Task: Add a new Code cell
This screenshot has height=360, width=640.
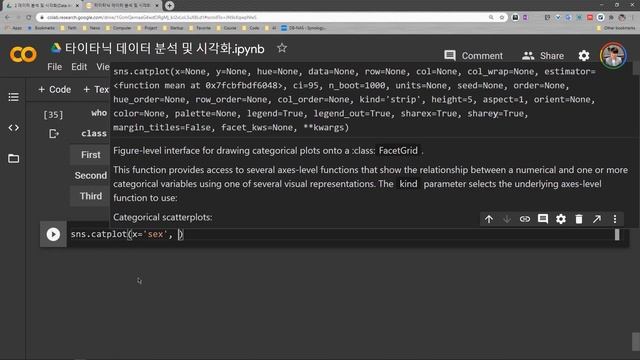Action: 55,89
